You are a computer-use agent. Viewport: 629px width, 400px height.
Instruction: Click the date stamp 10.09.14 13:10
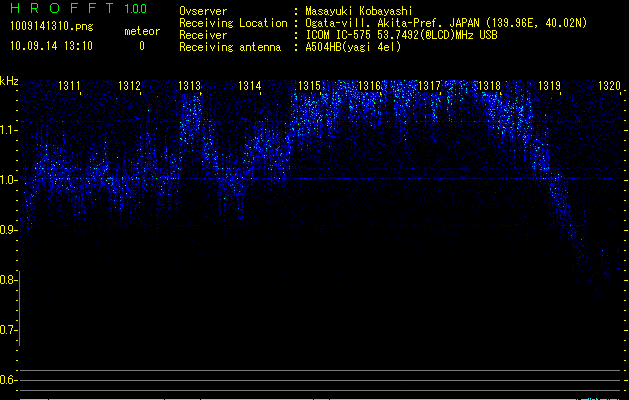(x=51, y=46)
